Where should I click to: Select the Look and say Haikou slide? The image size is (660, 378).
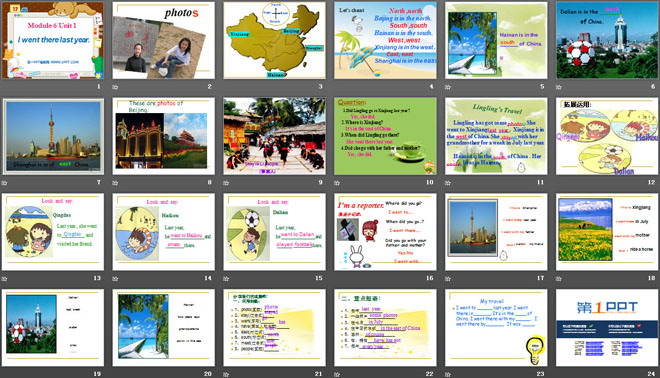(x=164, y=232)
